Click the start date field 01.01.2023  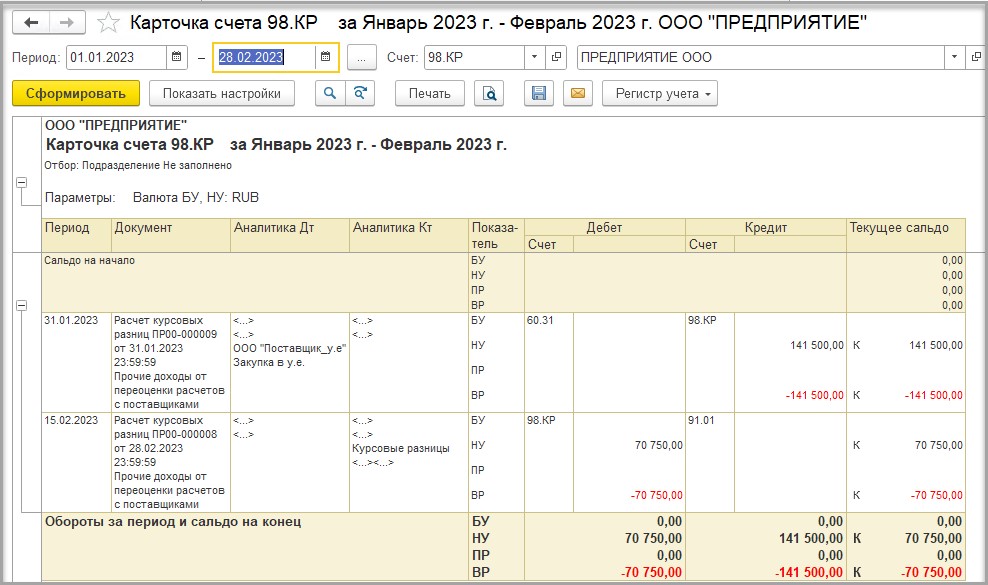pos(115,58)
